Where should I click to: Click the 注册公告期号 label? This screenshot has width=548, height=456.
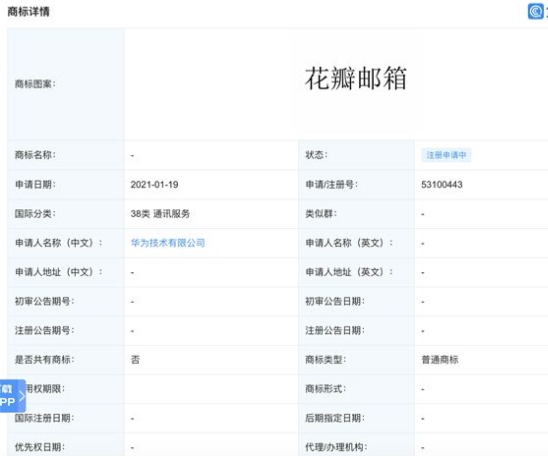tap(44, 330)
